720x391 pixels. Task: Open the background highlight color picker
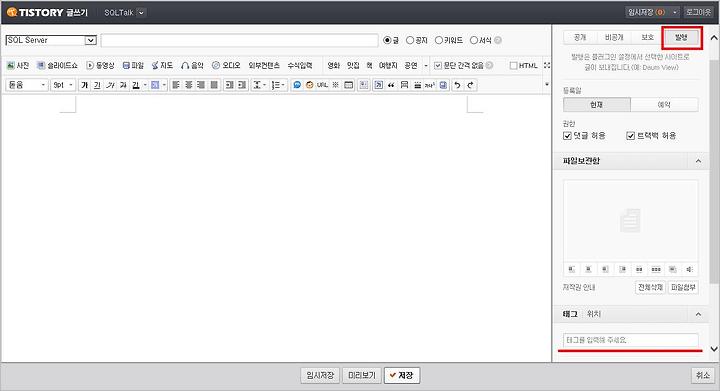[x=158, y=85]
